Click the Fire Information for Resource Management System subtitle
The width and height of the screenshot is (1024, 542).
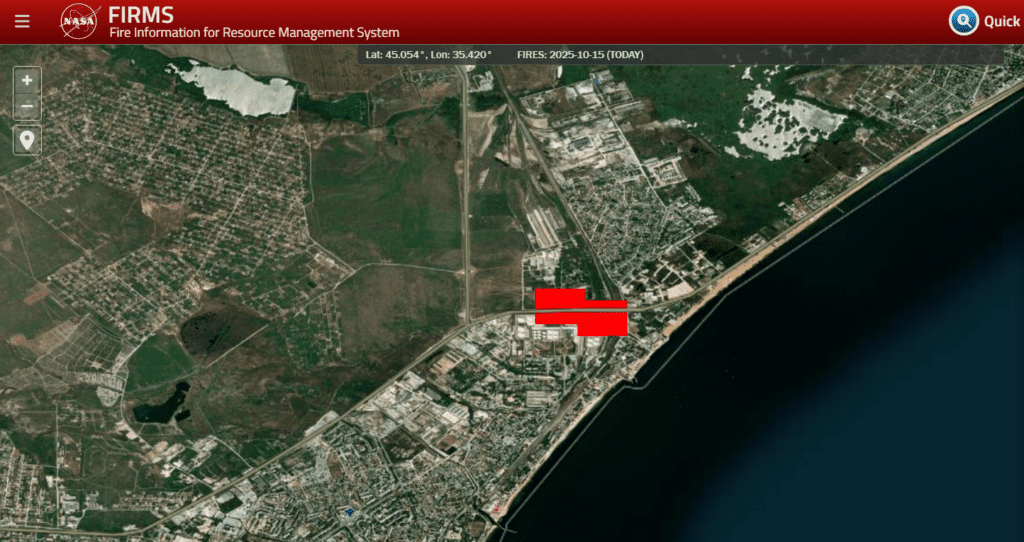point(254,33)
